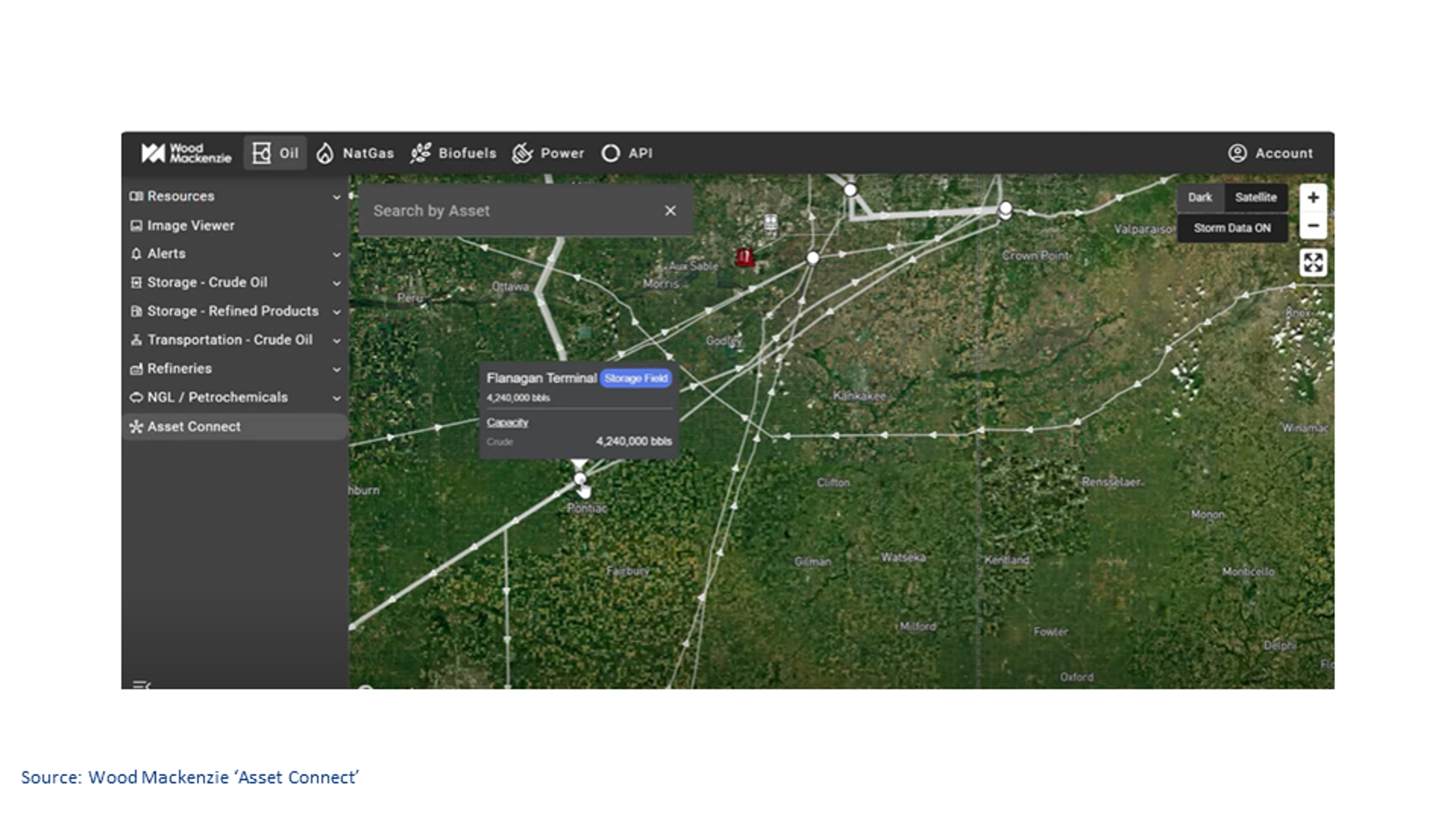Viewport: 1456px width, 819px height.
Task: Zoom out with the minus icon
Action: point(1313,226)
